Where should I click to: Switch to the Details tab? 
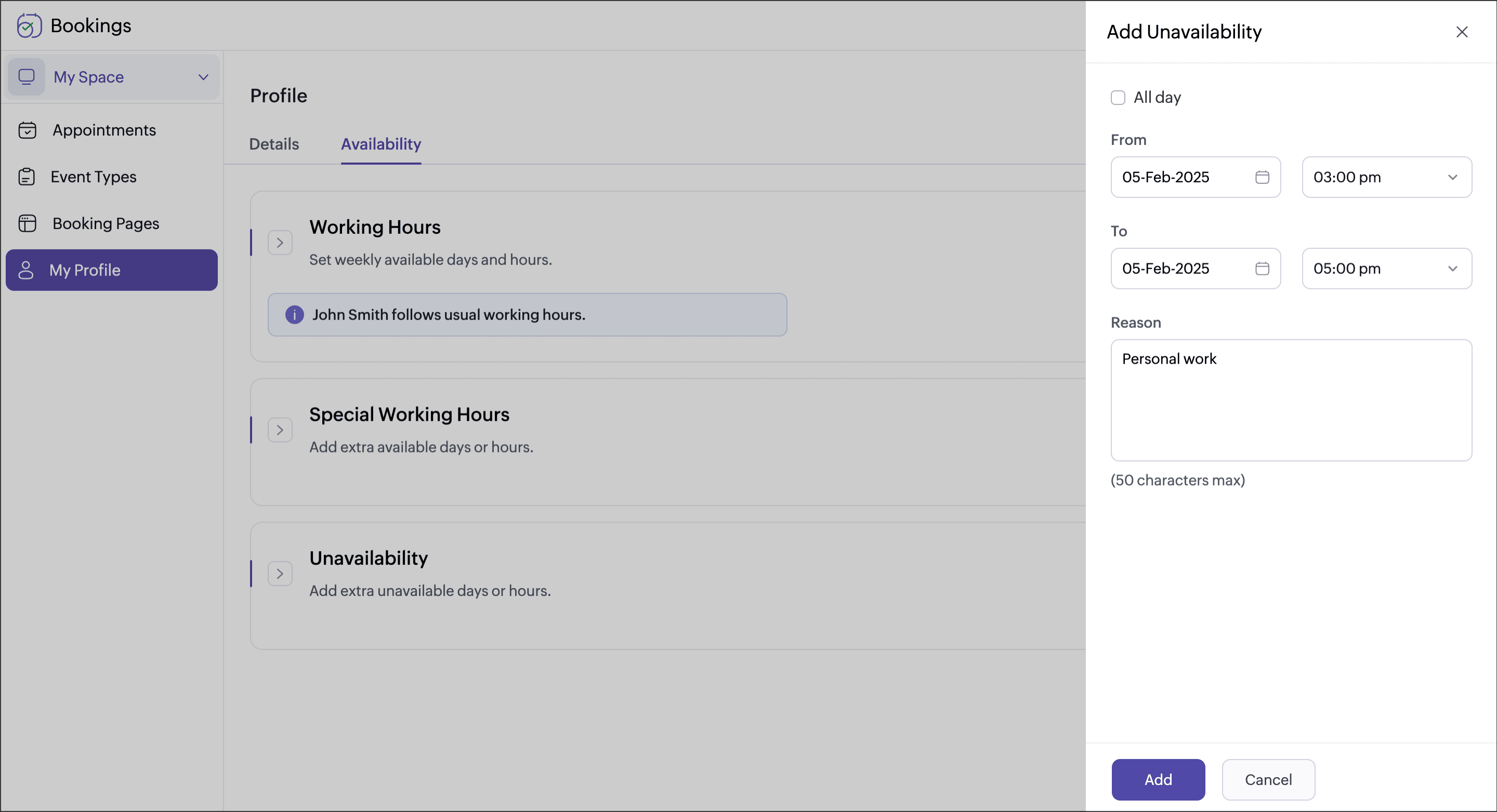click(x=274, y=144)
